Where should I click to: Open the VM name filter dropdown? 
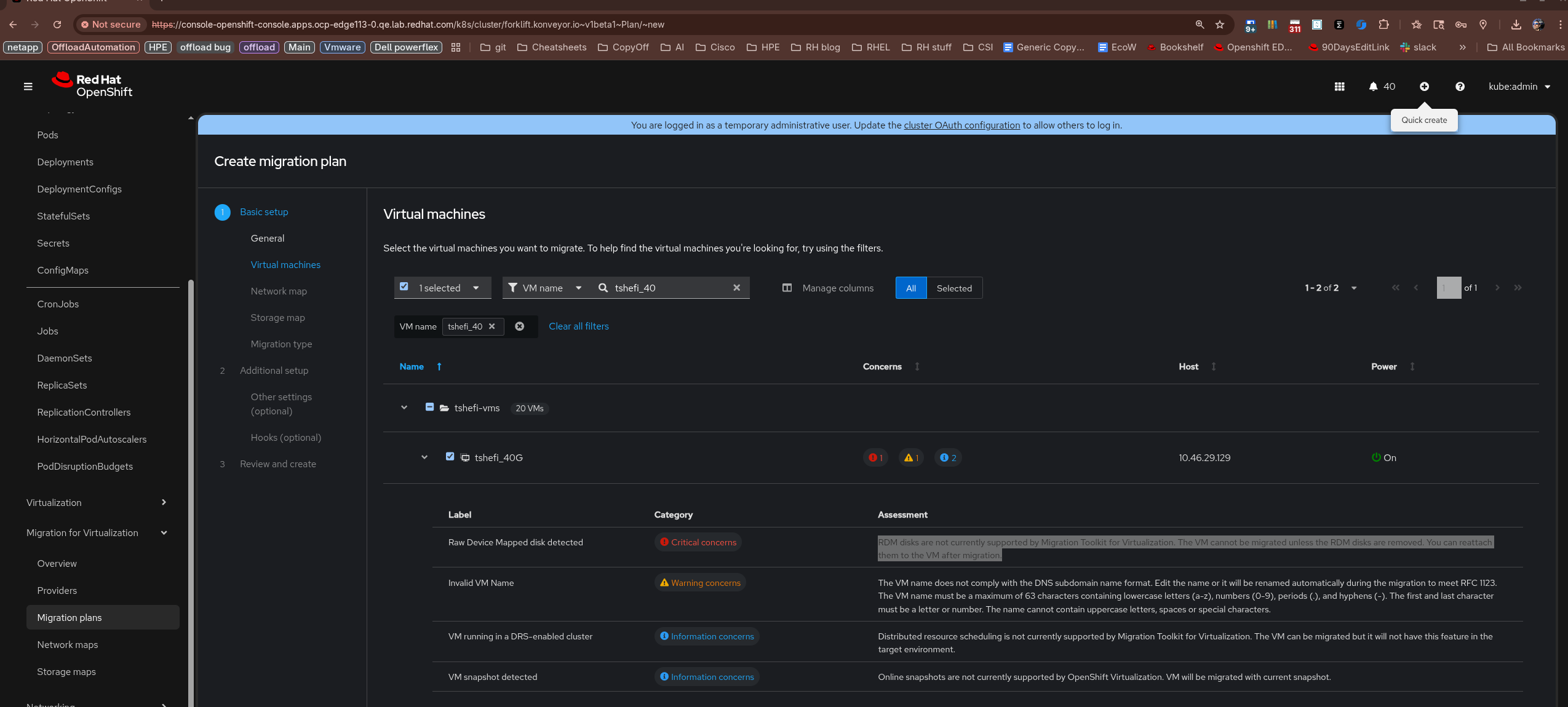[544, 288]
